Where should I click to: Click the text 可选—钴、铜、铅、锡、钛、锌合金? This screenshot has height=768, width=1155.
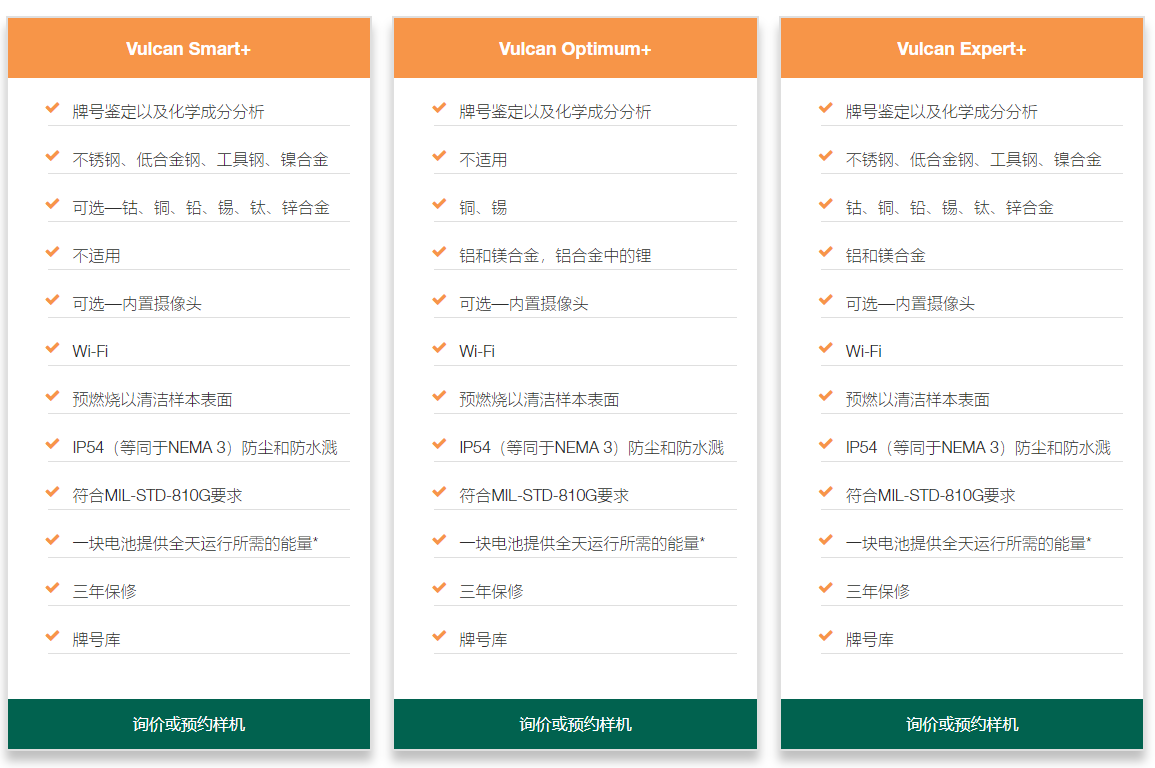pyautogui.click(x=200, y=208)
